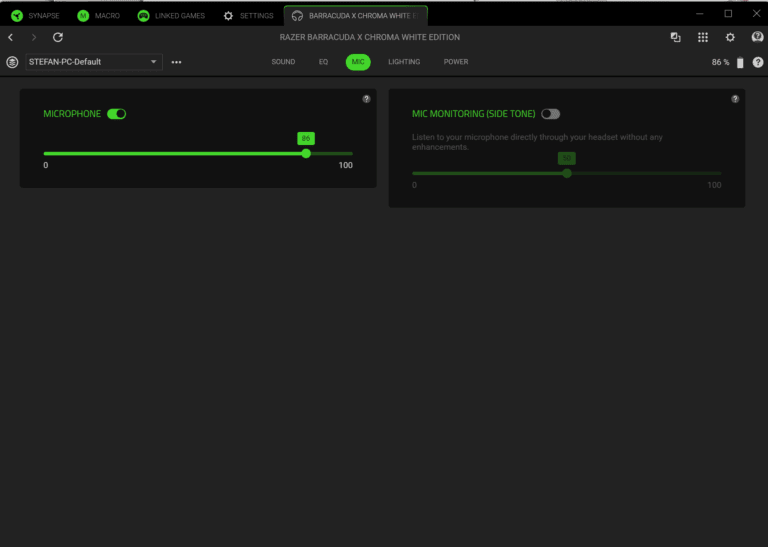Screen dimensions: 768x547
Task: Open the STEFAN-PC-Default profile dropdown
Action: pos(94,62)
